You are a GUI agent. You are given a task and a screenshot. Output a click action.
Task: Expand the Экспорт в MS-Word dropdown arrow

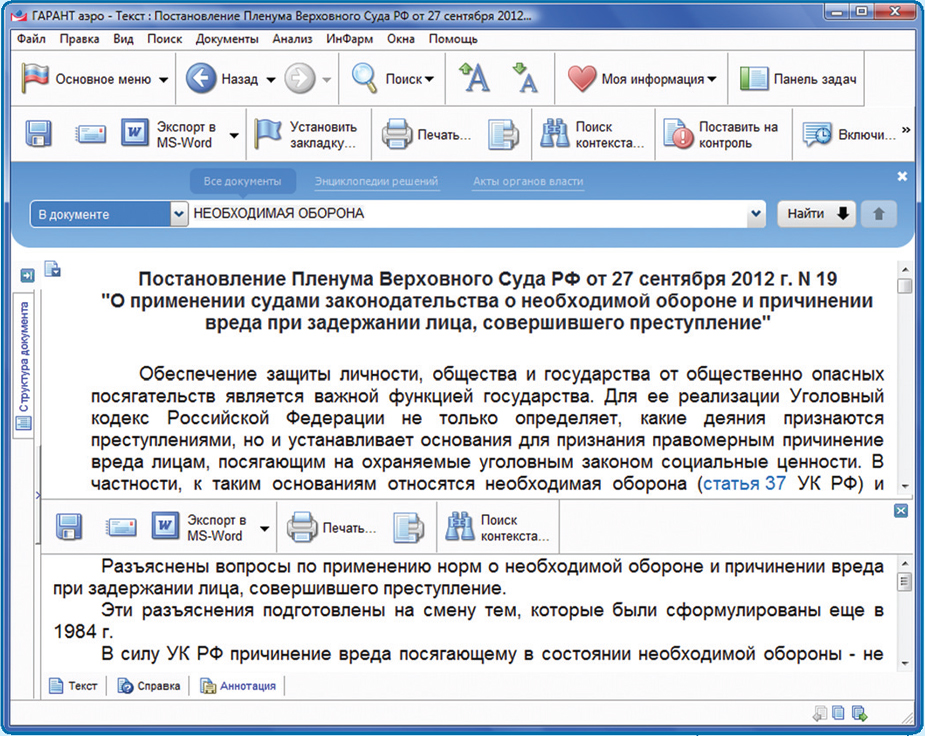click(x=234, y=135)
